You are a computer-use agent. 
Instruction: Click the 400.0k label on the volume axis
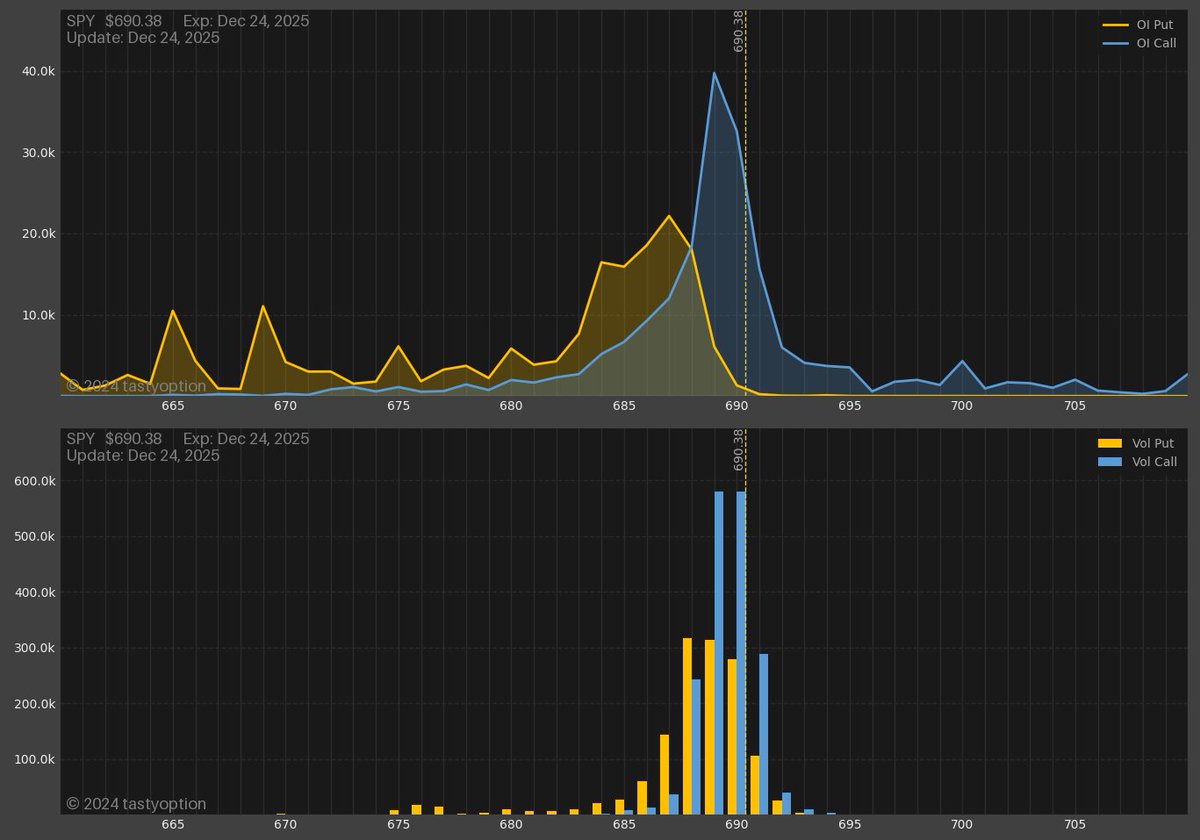(35, 592)
